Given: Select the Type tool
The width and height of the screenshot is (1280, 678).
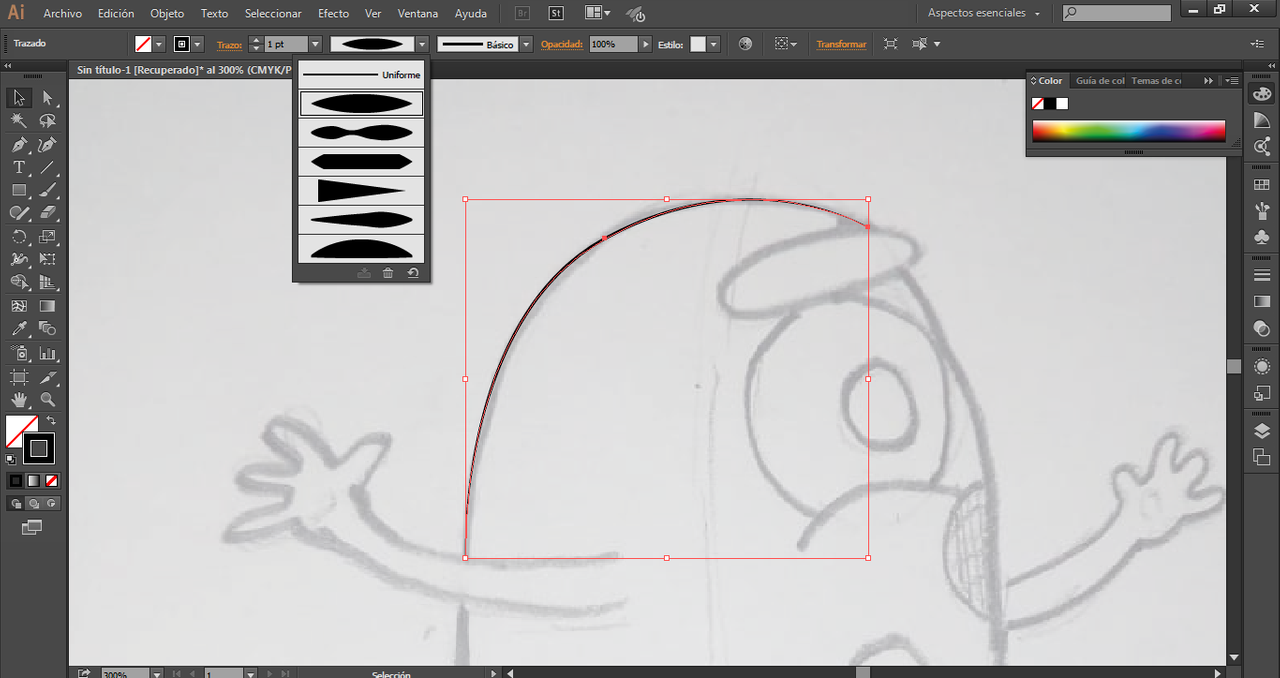Looking at the screenshot, I should pos(19,167).
